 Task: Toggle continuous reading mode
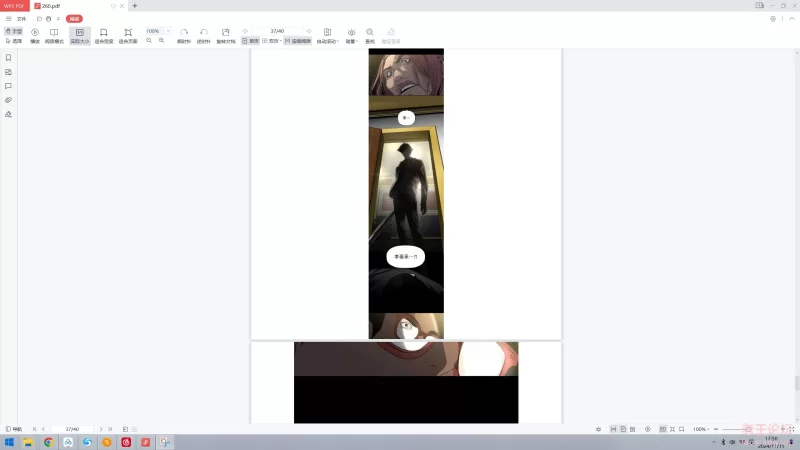coord(297,41)
